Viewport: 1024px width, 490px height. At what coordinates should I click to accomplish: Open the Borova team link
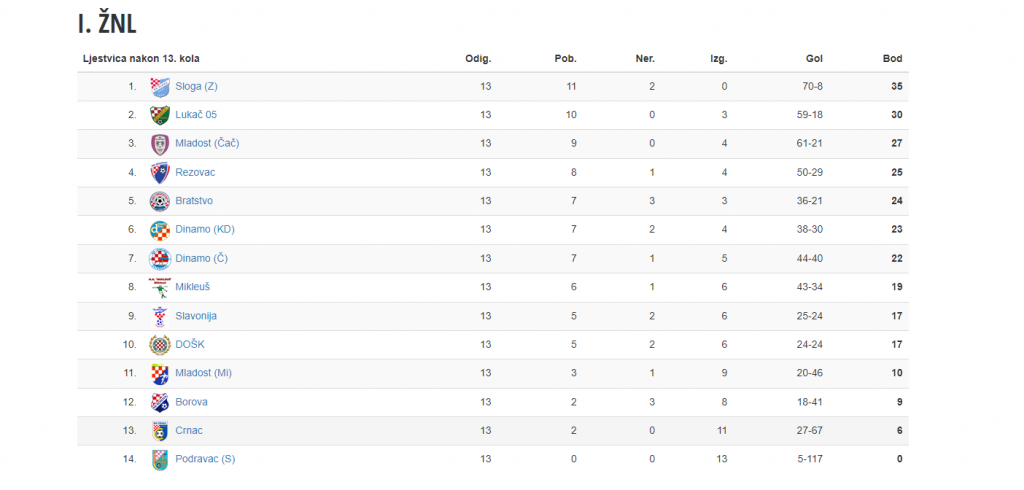pyautogui.click(x=191, y=402)
